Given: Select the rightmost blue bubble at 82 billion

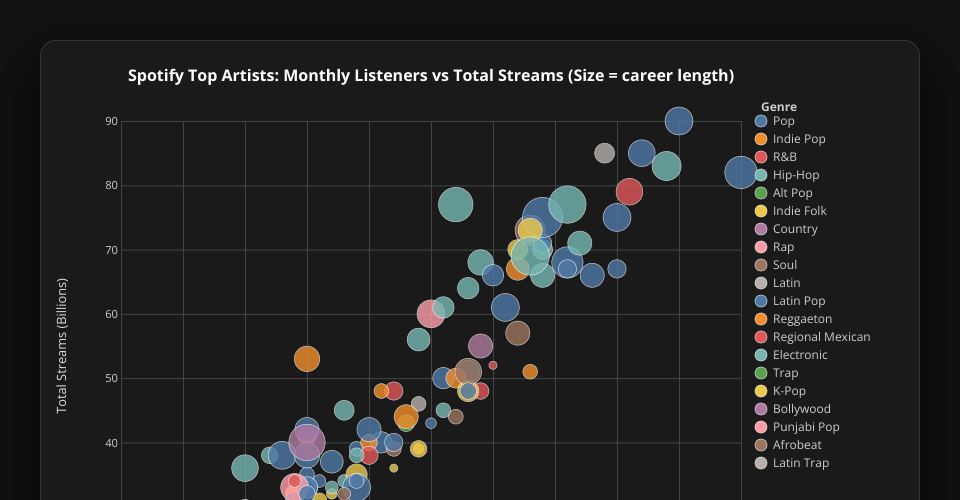Looking at the screenshot, I should [740, 172].
